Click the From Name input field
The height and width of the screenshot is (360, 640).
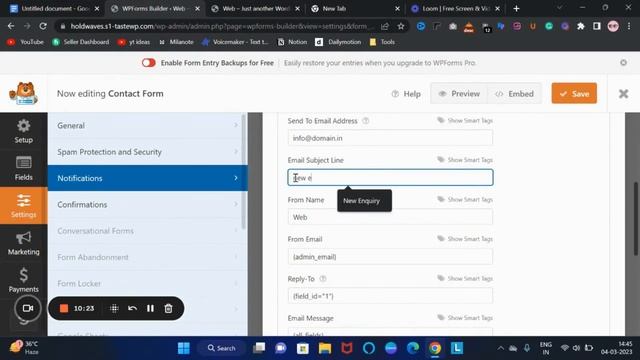point(390,217)
